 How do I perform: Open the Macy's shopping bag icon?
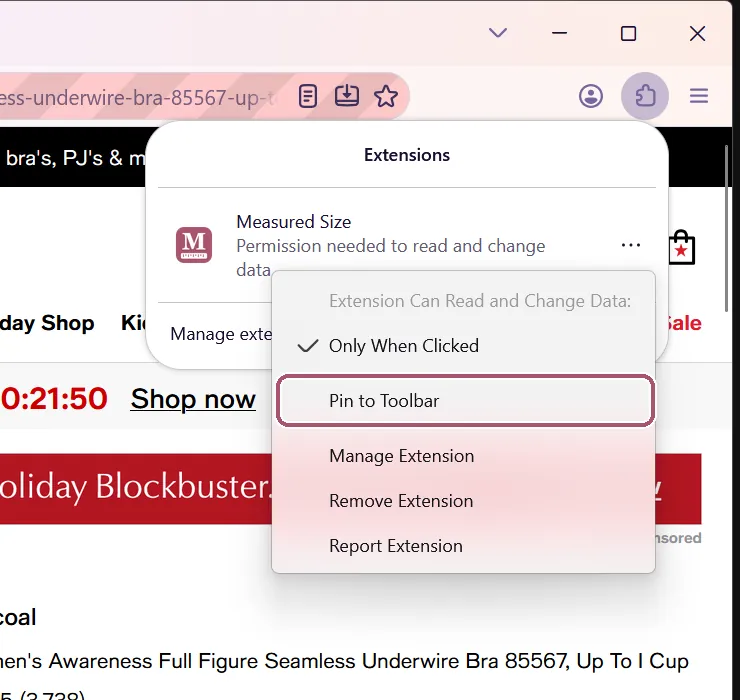pyautogui.click(x=681, y=247)
